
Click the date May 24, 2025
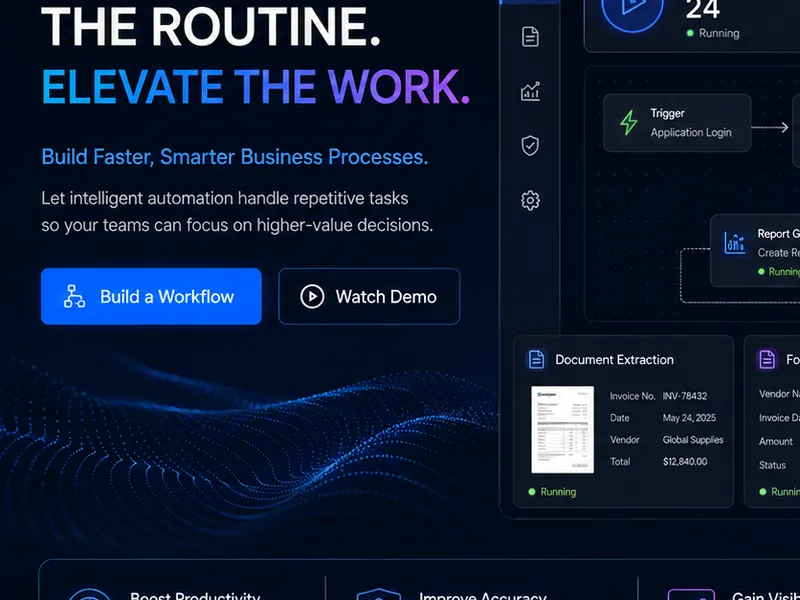pos(689,418)
